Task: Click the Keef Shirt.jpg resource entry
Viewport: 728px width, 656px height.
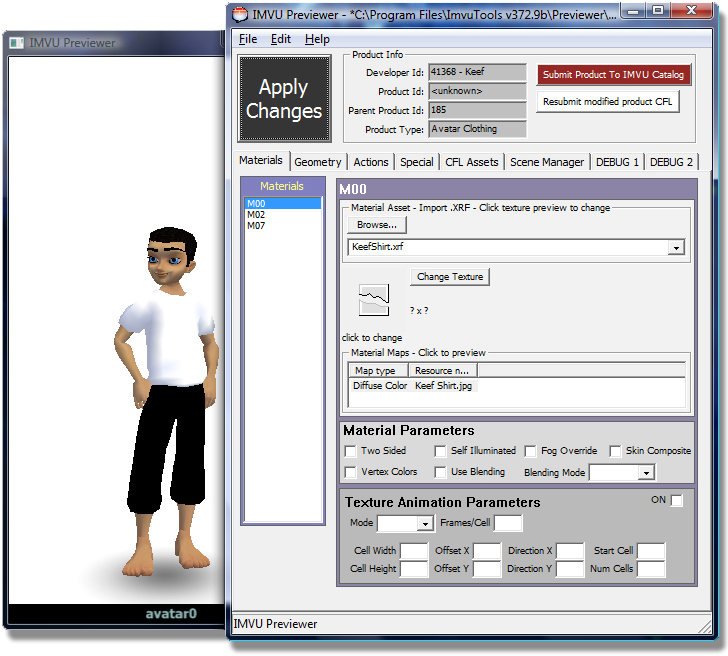Action: tap(443, 386)
